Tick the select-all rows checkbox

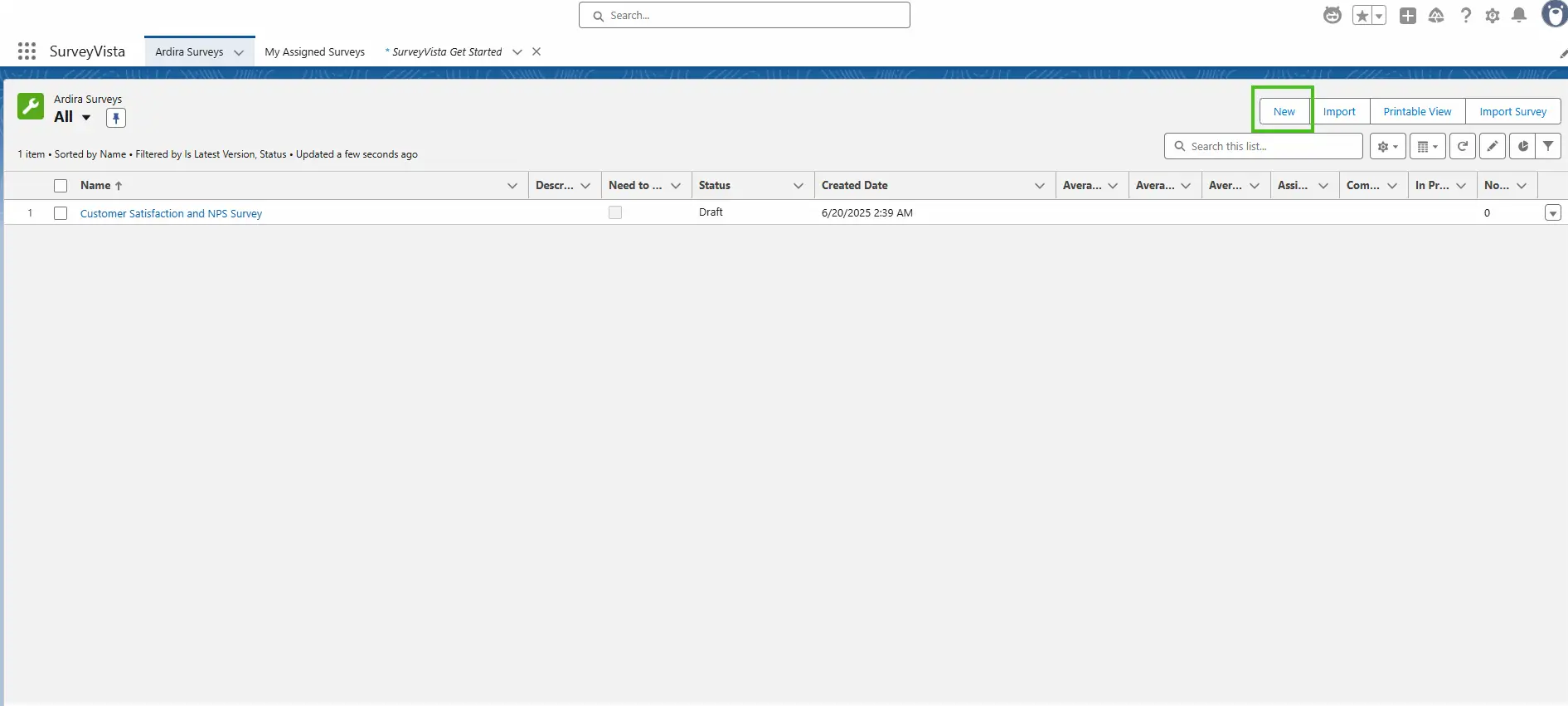[61, 186]
